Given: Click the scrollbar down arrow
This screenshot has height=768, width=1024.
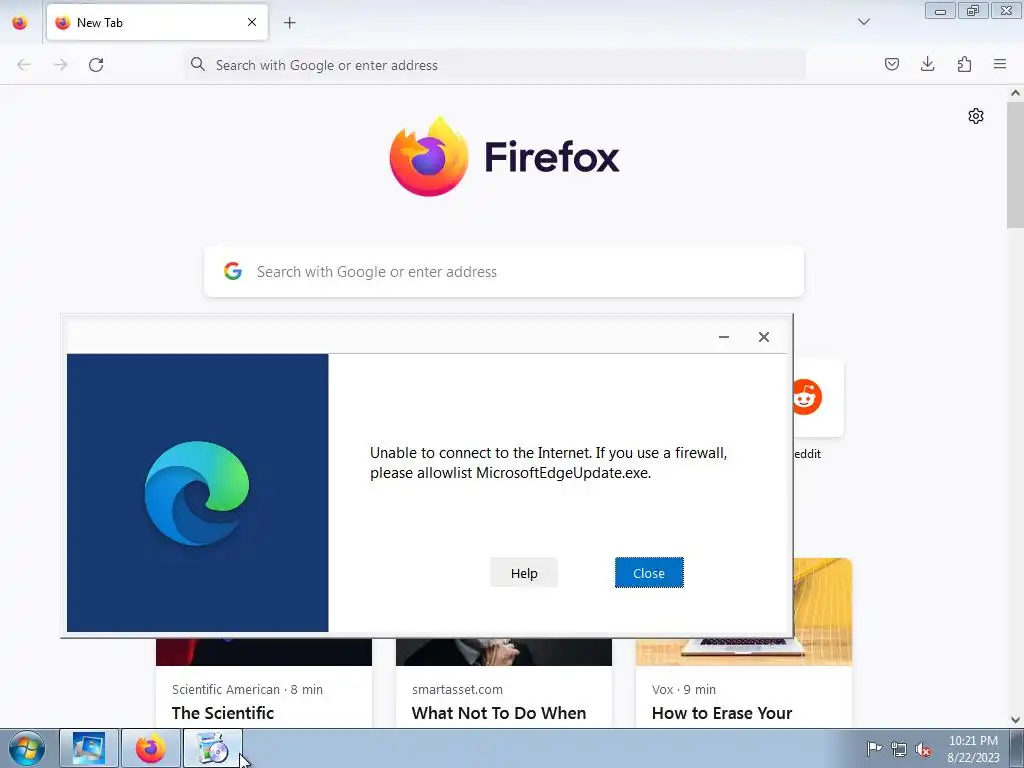Looking at the screenshot, I should pos(1015,720).
